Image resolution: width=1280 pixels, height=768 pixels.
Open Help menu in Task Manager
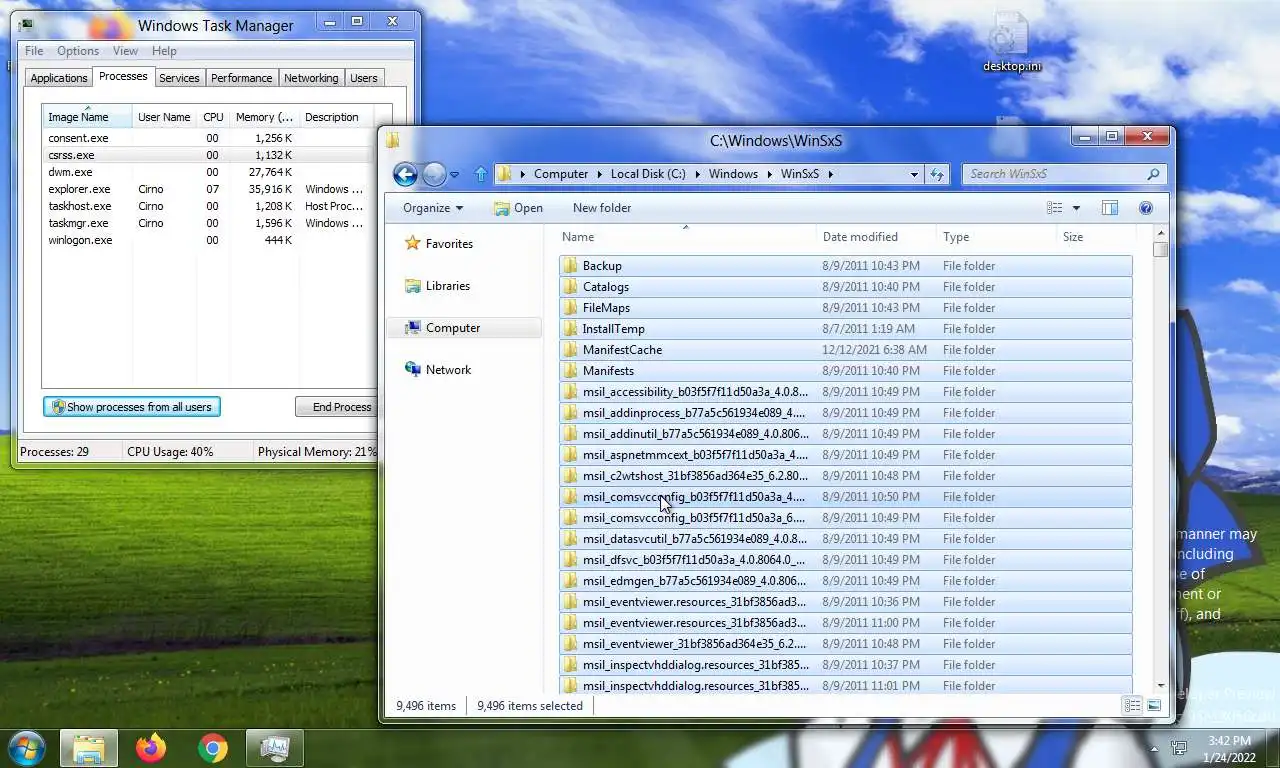(x=164, y=51)
